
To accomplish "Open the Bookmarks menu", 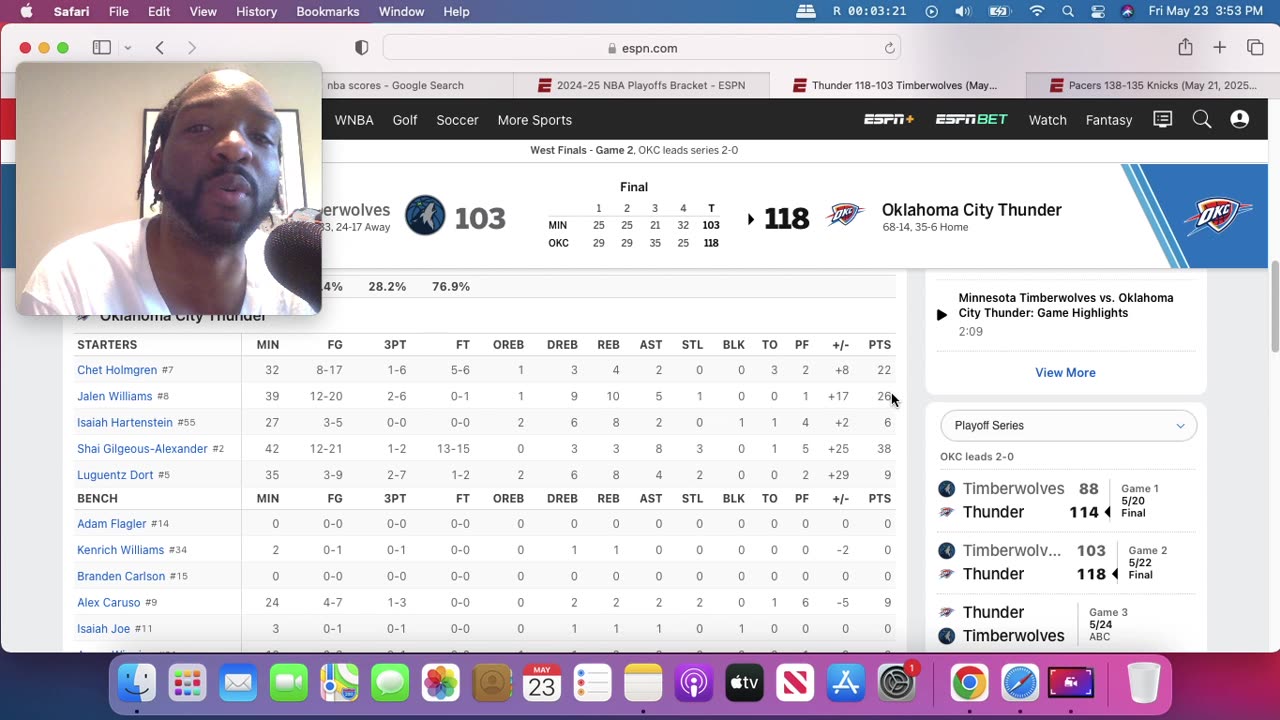I will click(x=327, y=11).
